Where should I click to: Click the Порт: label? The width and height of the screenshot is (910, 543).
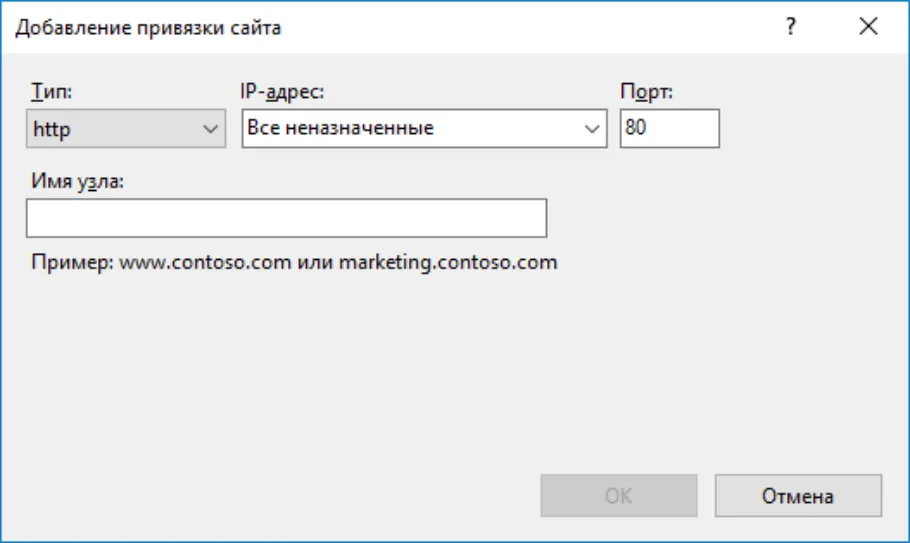(x=647, y=91)
